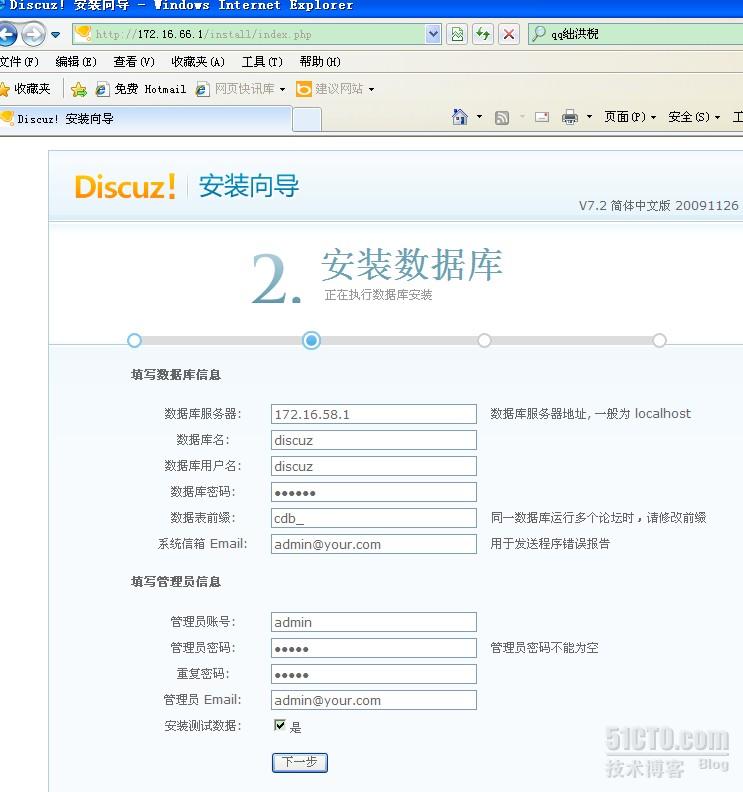The width and height of the screenshot is (743, 792).
Task: Expand the Home icon dropdown arrow
Action: pyautogui.click(x=479, y=117)
